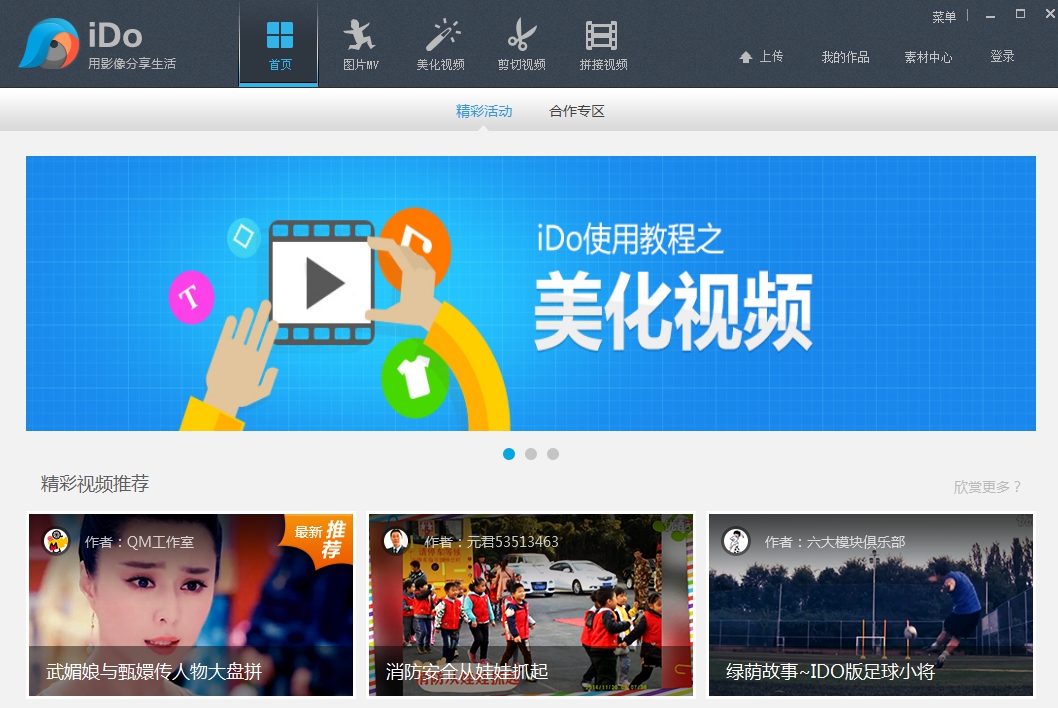
Task: Switch to the 合作专区 tab
Action: (x=576, y=111)
